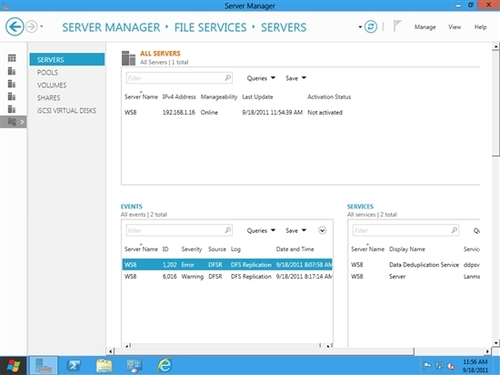Open Queries dropdown in Events panel

[261, 231]
